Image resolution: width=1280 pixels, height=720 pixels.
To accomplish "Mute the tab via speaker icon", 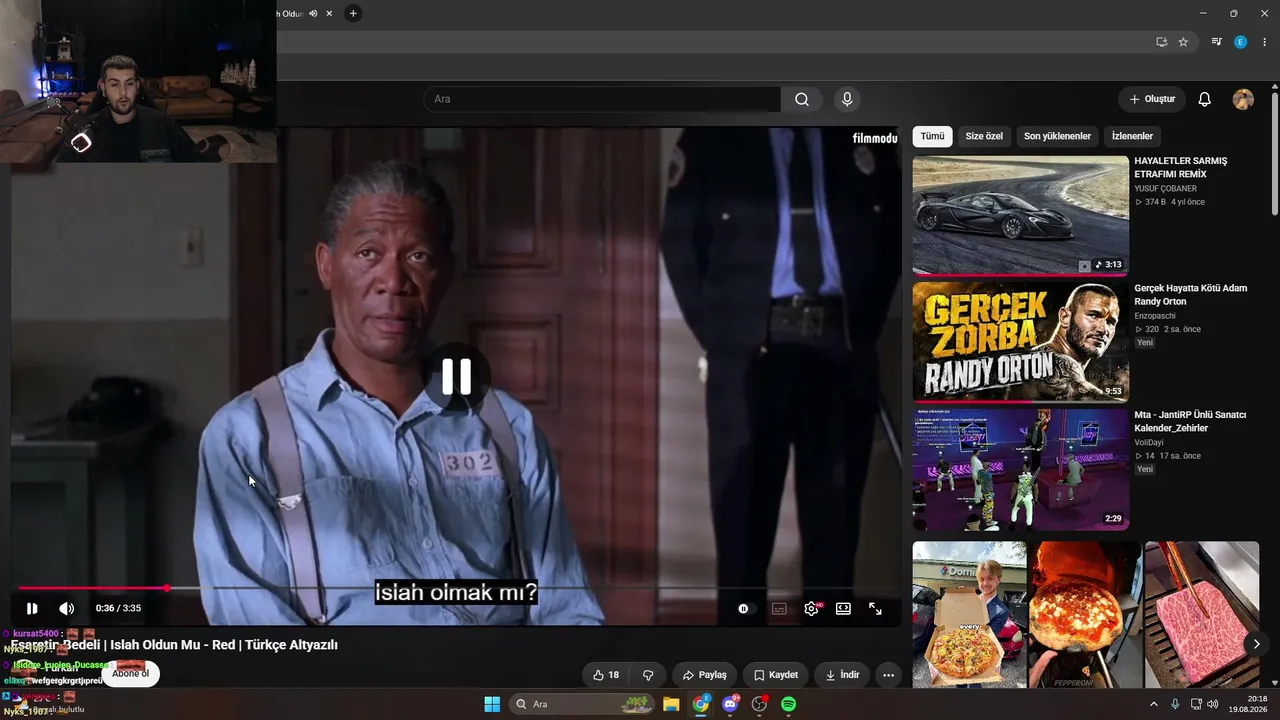I will click(x=314, y=13).
